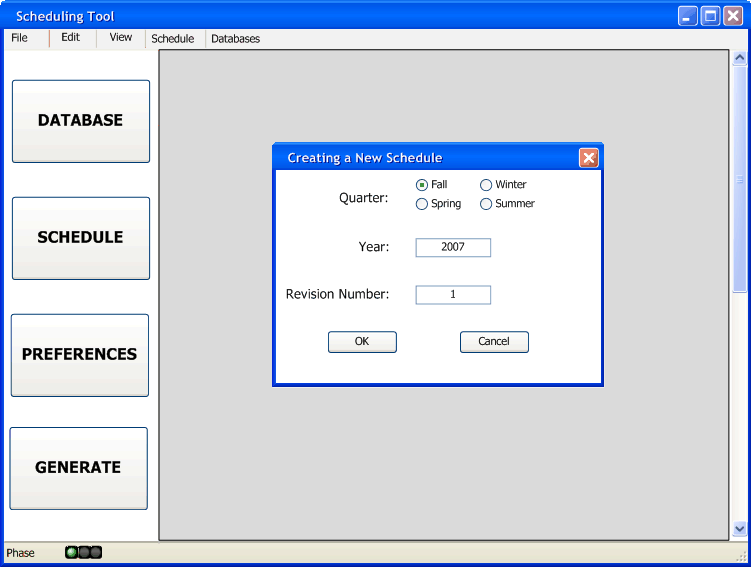Click the Creating a New Schedule title

364,158
